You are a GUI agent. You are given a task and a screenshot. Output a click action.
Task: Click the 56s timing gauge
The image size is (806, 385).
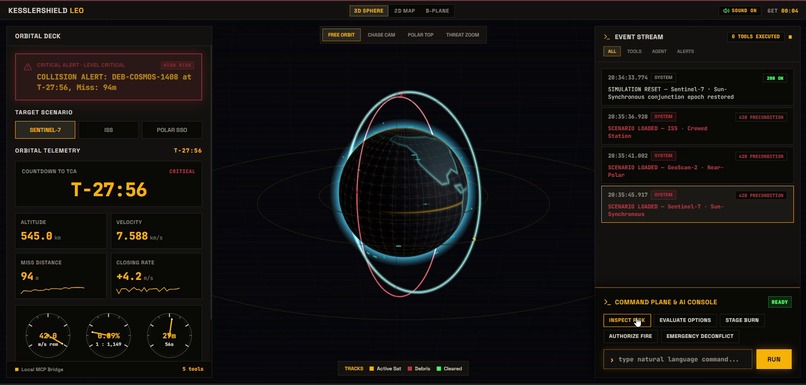(170, 337)
